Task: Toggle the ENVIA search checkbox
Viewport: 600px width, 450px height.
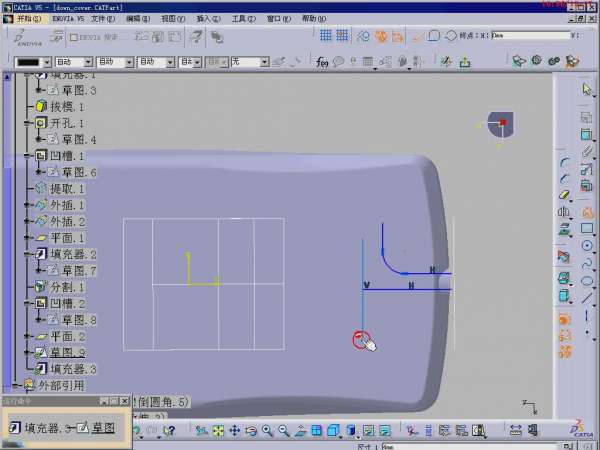Action: click(x=75, y=38)
